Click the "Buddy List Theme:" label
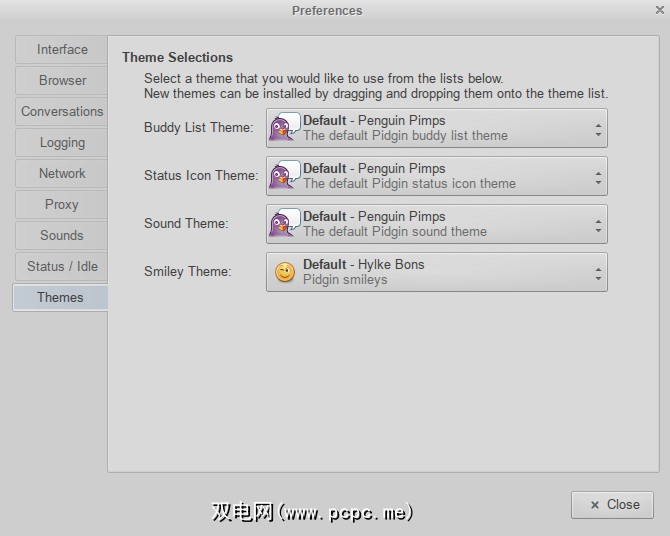This screenshot has width=670, height=536. point(199,127)
